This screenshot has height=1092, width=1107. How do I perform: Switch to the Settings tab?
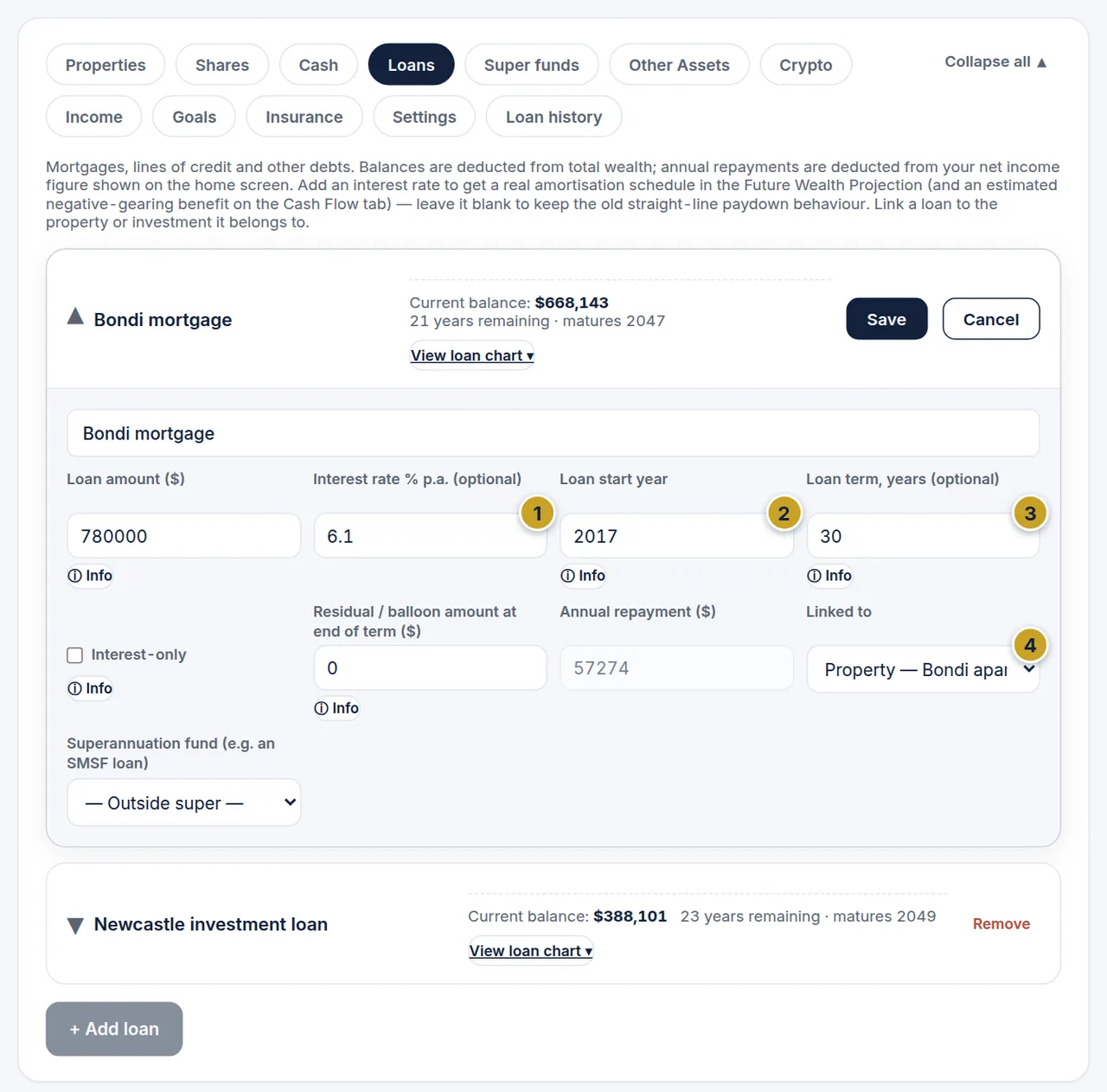(x=425, y=117)
